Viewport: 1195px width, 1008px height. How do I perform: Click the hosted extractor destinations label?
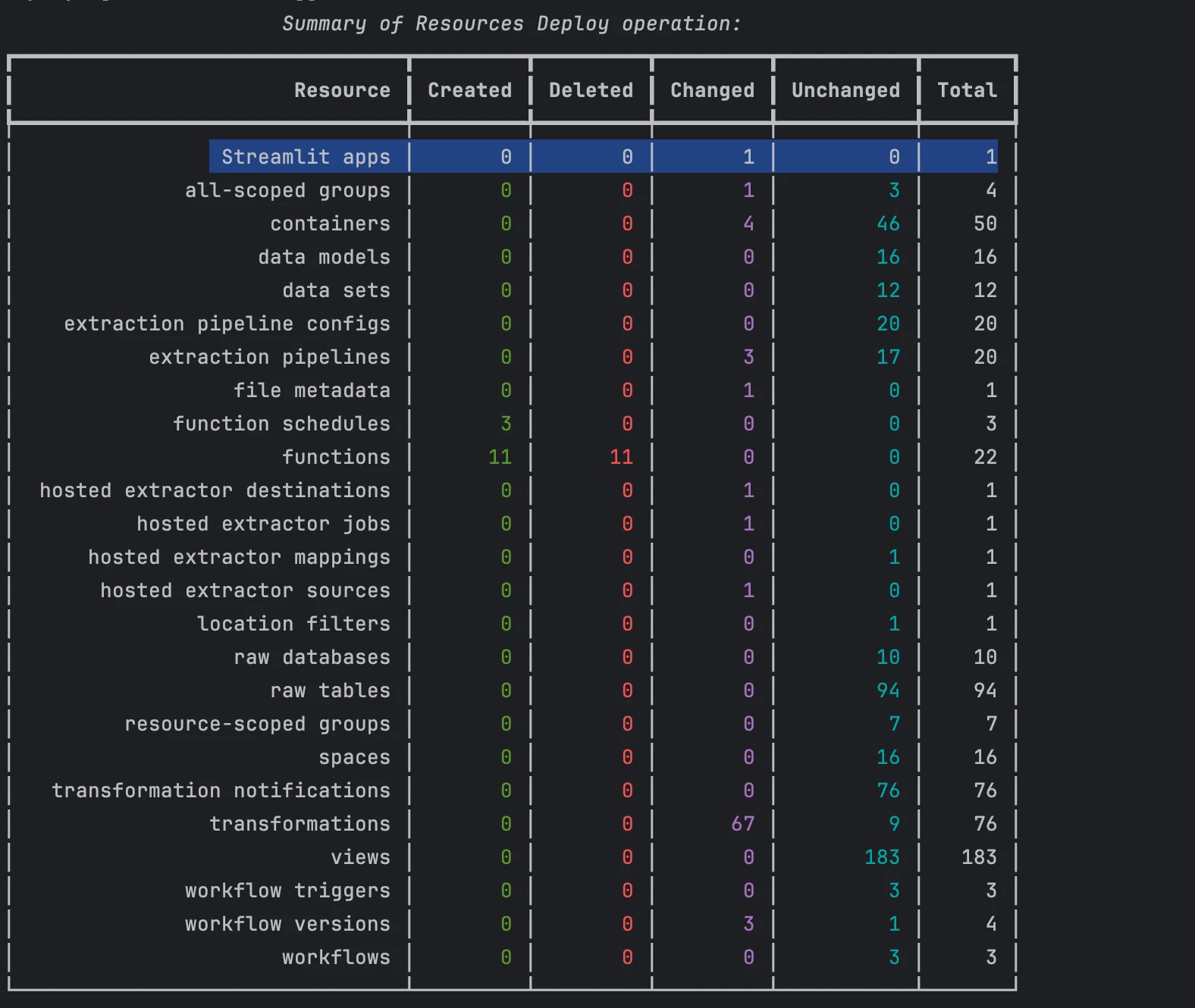215,490
